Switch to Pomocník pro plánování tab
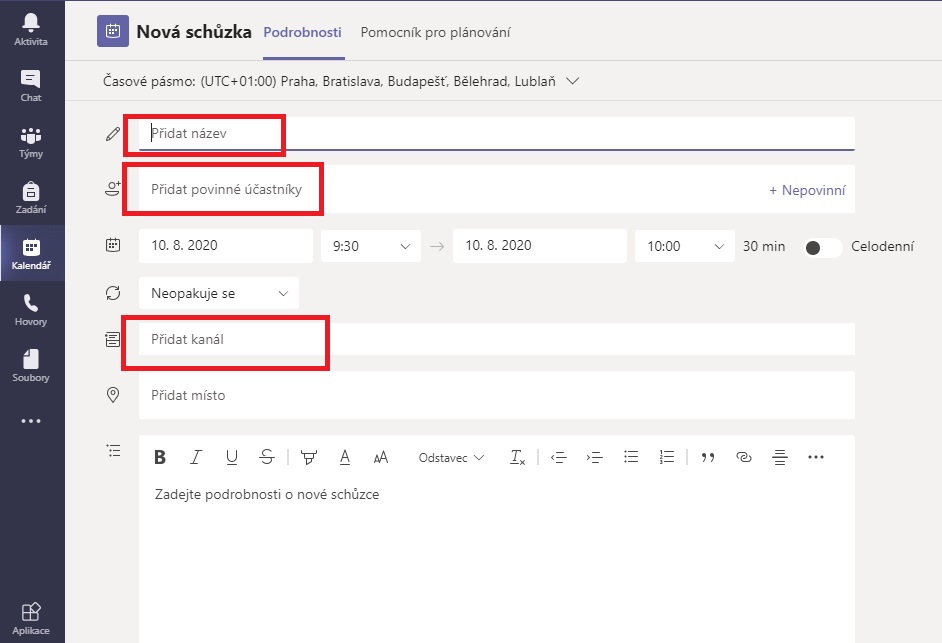Viewport: 942px width, 643px height. (435, 32)
